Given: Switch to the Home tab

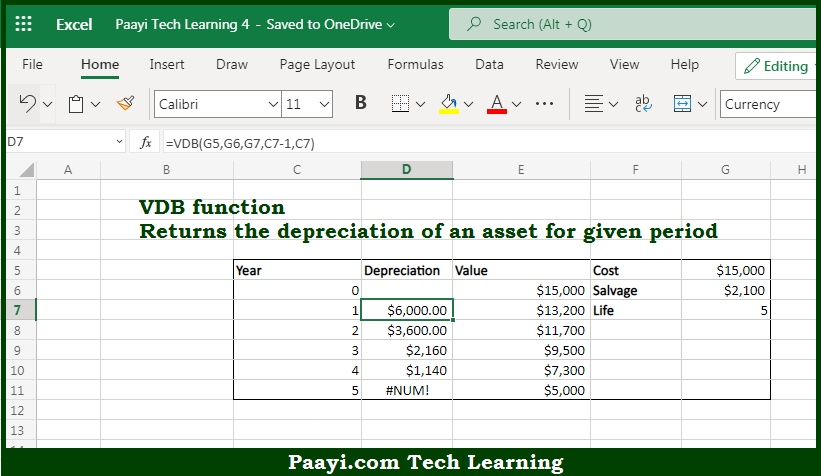Looking at the screenshot, I should coord(99,64).
